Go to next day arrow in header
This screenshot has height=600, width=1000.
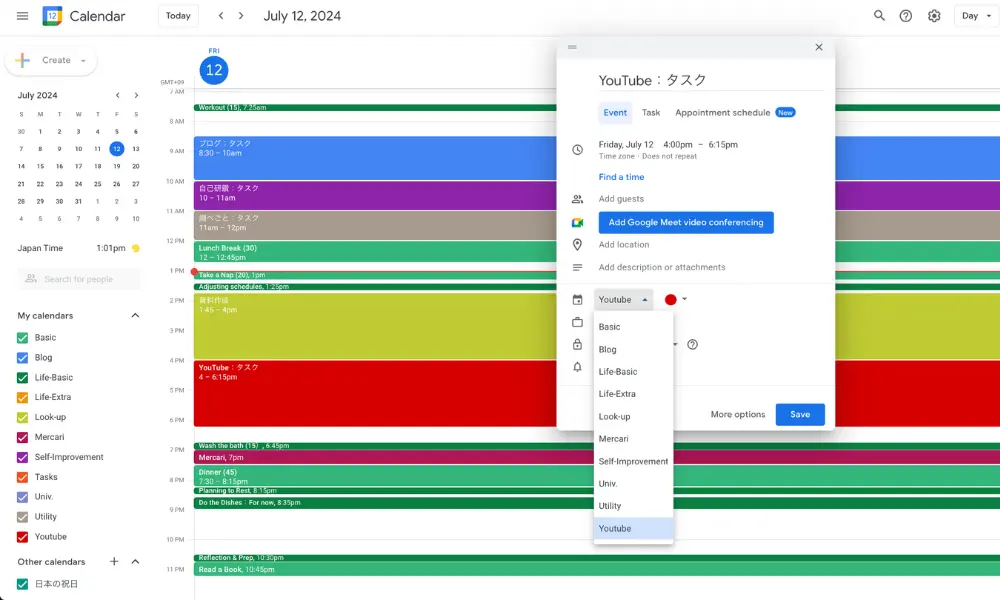pos(241,16)
